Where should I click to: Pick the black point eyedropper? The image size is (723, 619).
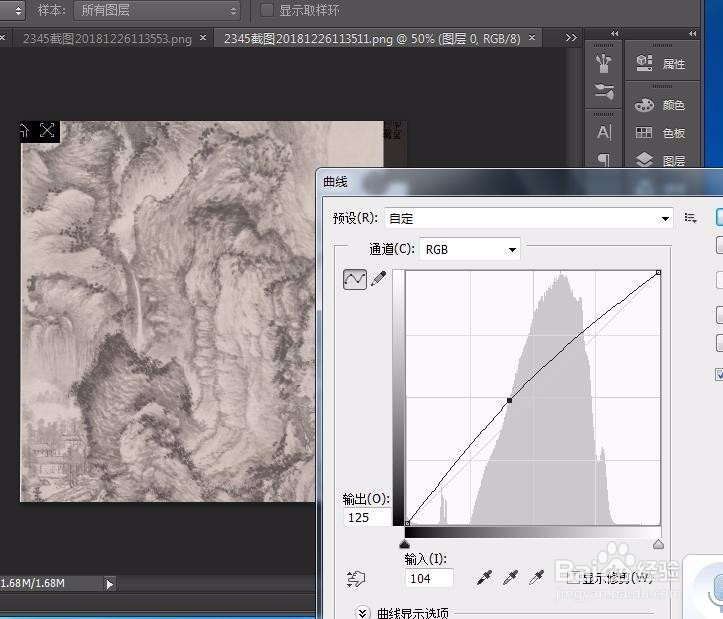485,577
